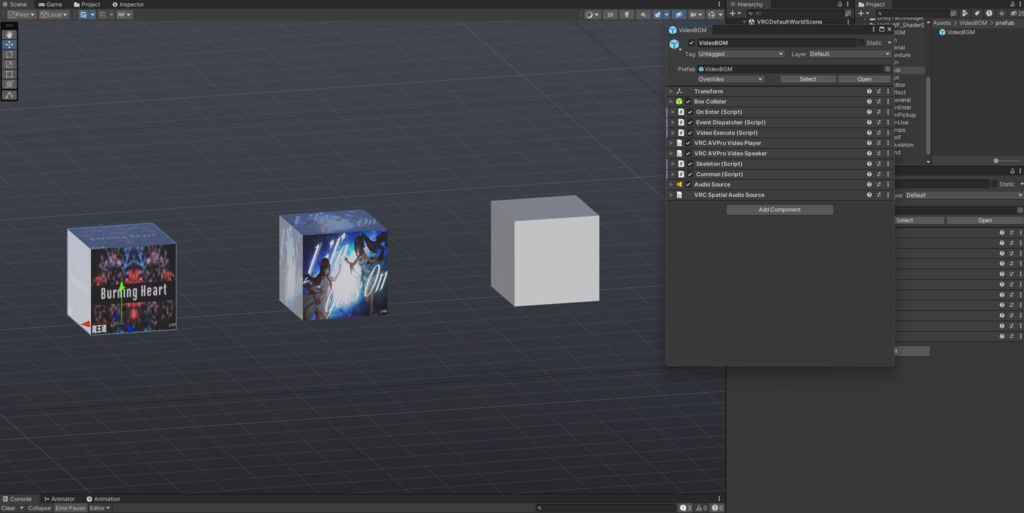Screen dimensions: 1024x513
Task: Open scene Gizmos globe icon
Action: click(712, 14)
